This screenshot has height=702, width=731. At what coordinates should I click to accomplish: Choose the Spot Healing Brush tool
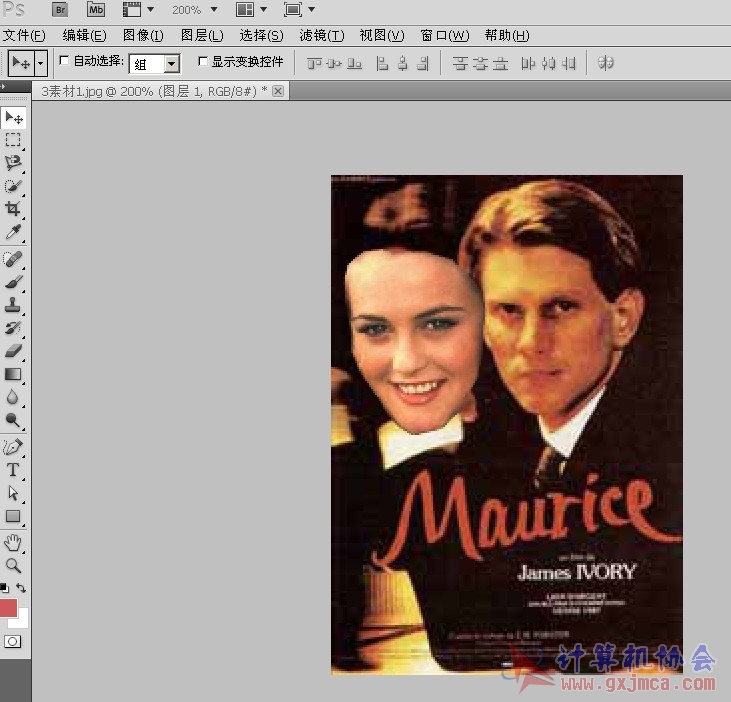(13, 259)
